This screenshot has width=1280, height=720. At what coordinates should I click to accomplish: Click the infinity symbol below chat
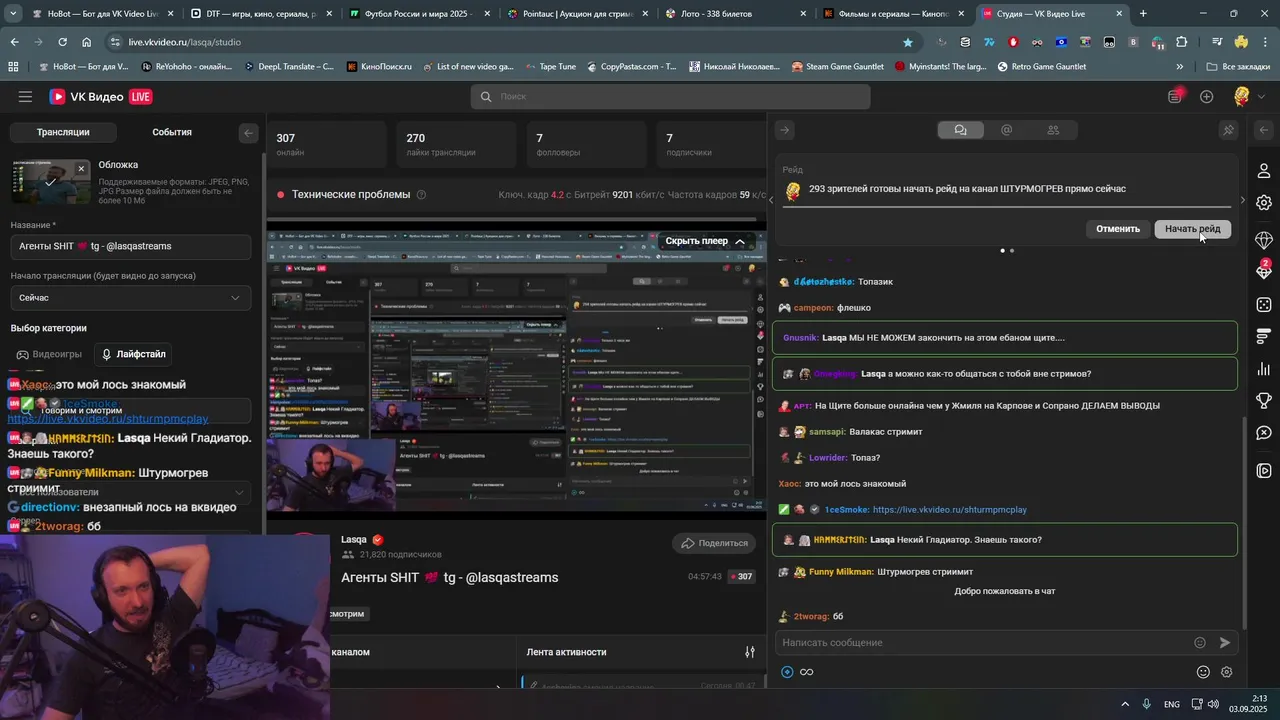pos(806,672)
